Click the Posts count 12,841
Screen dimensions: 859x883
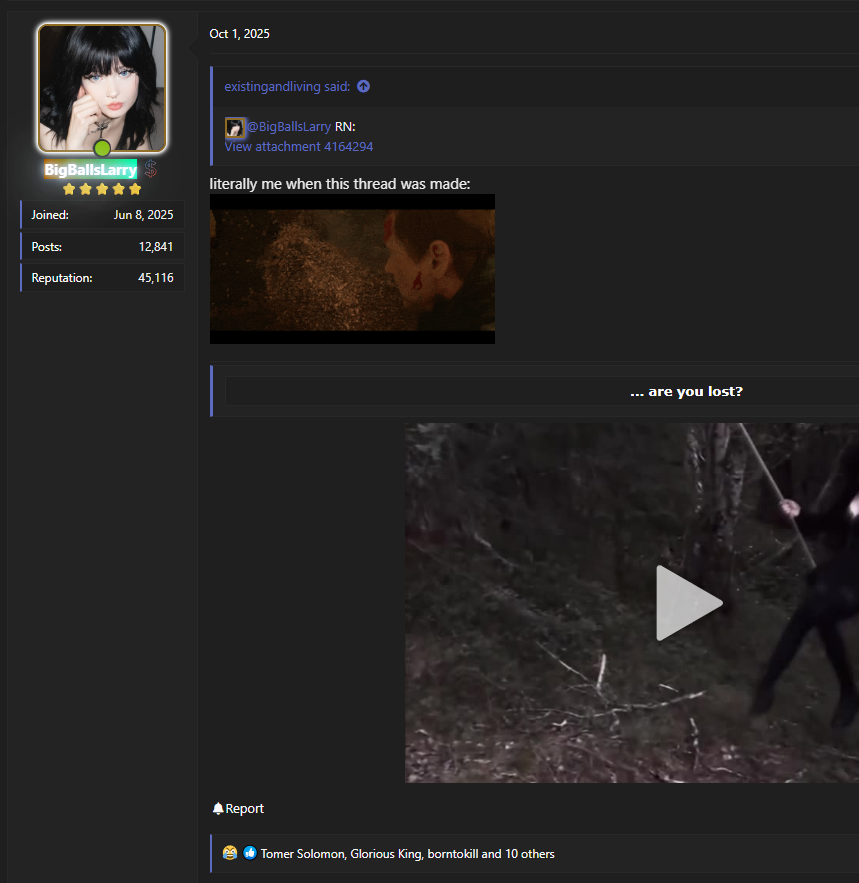[155, 247]
